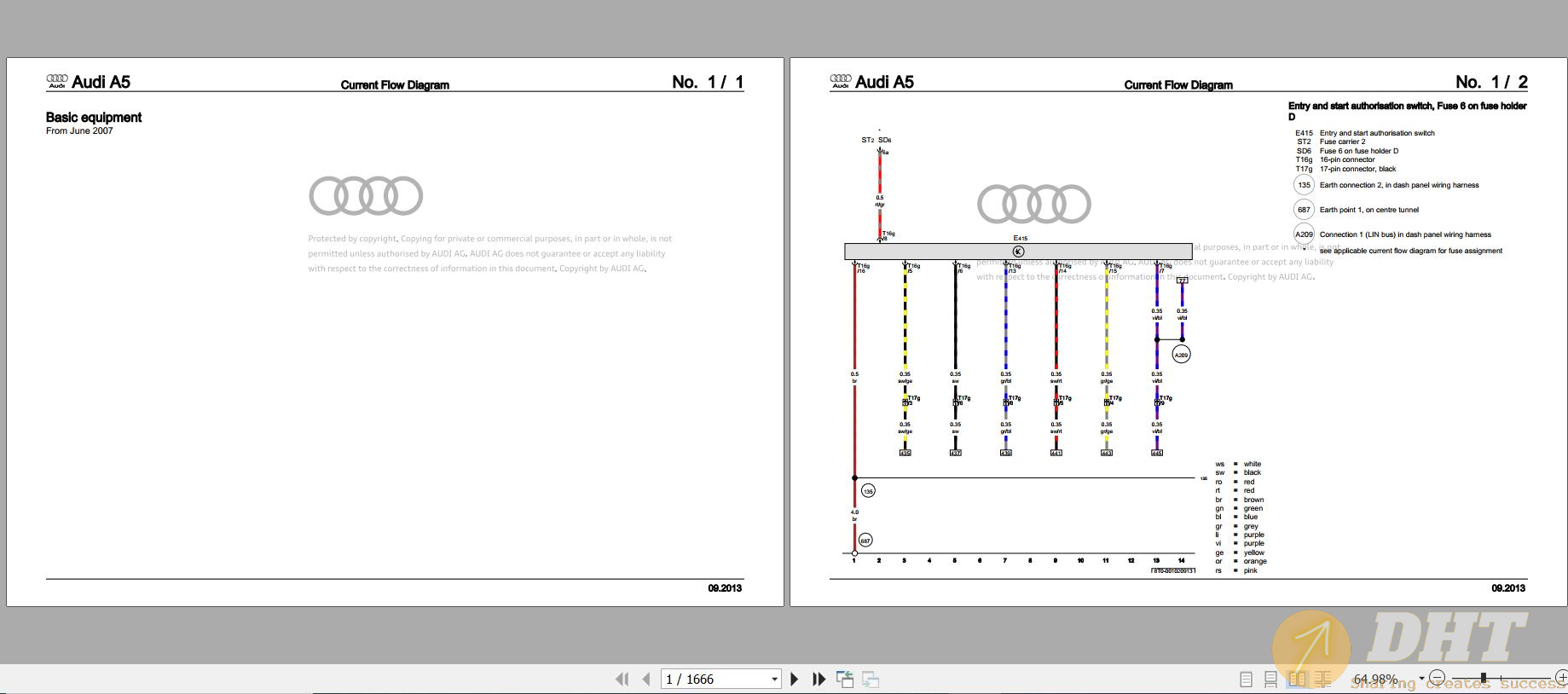Click 'Entry and start authorisation switch' legend entry

click(1377, 133)
